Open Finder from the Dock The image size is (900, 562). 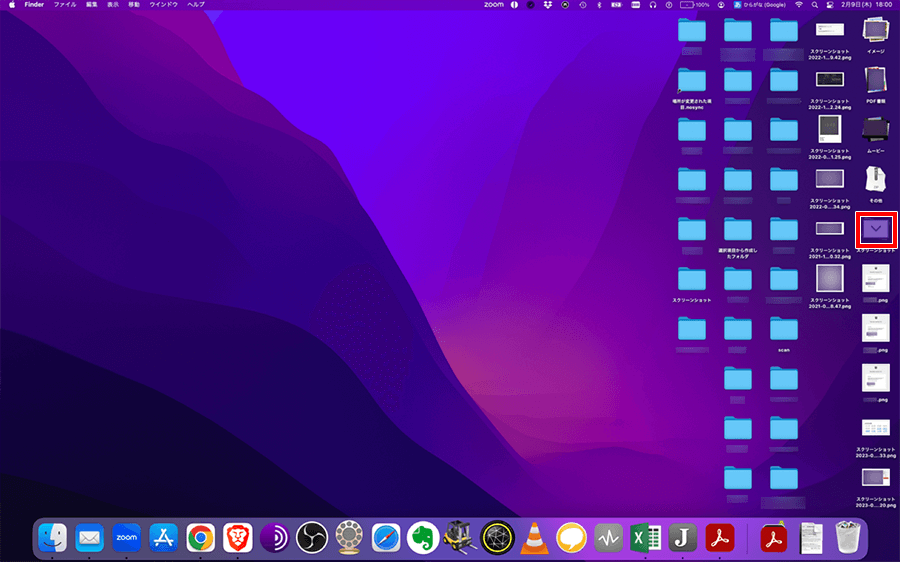point(52,538)
